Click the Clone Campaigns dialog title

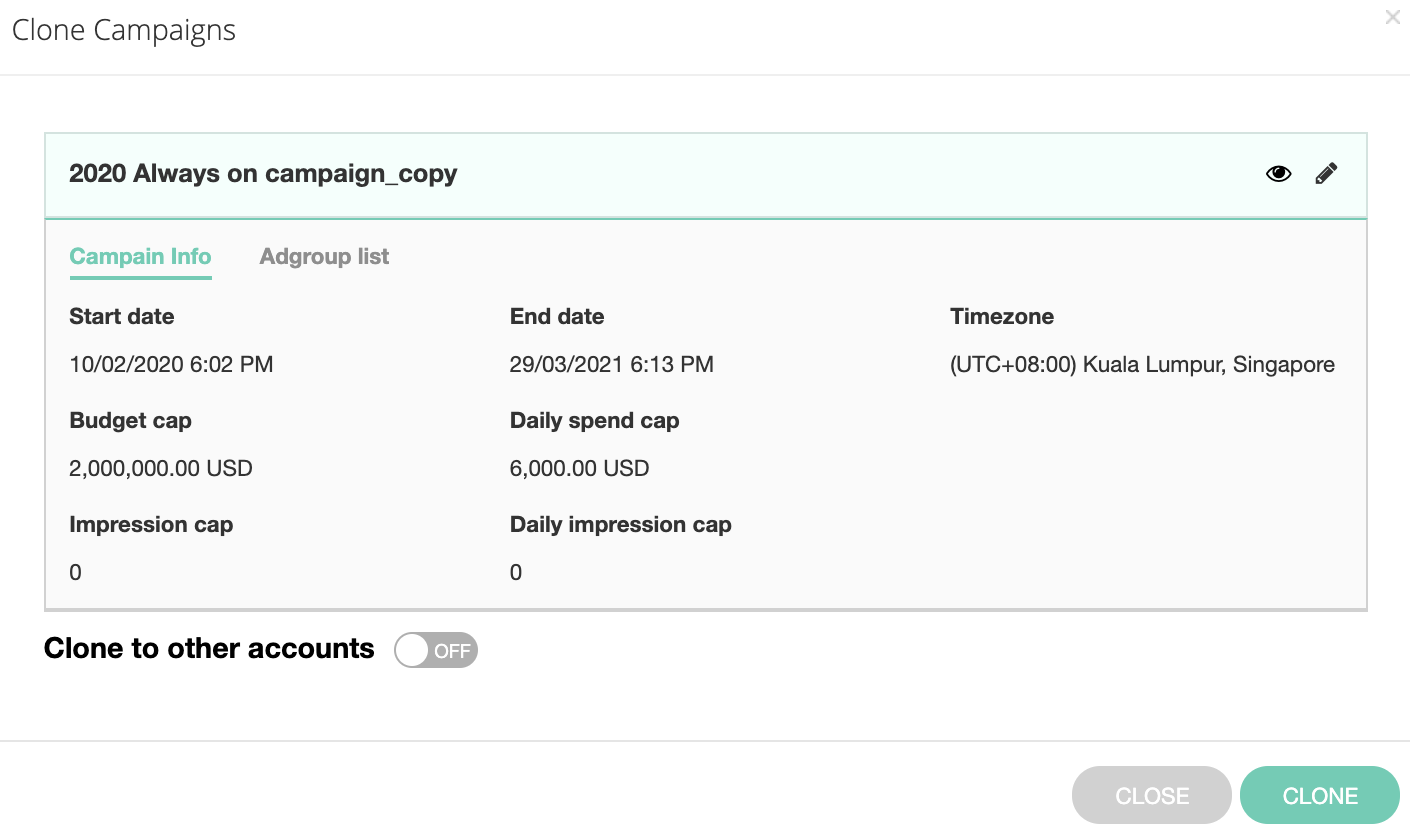[124, 30]
